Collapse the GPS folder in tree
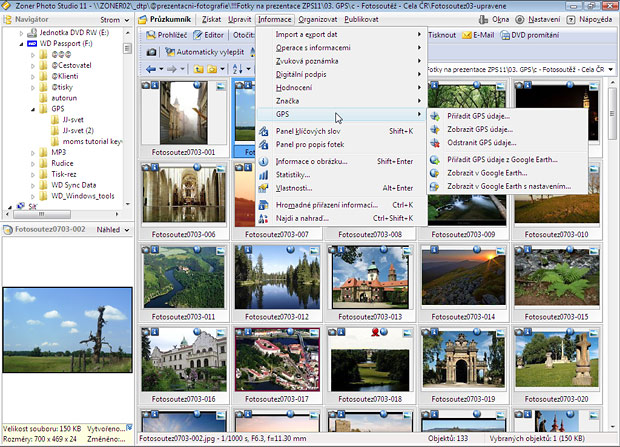620x447 pixels. [x=32, y=108]
